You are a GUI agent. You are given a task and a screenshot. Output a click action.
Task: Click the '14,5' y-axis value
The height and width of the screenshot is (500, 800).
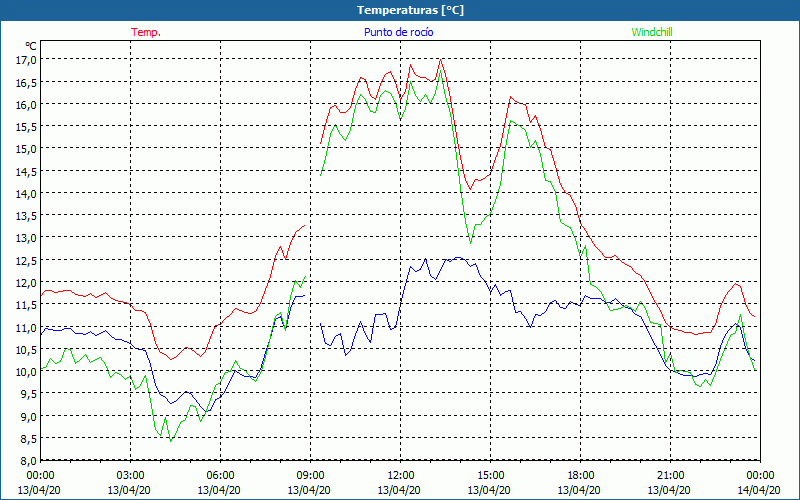[x=27, y=171]
